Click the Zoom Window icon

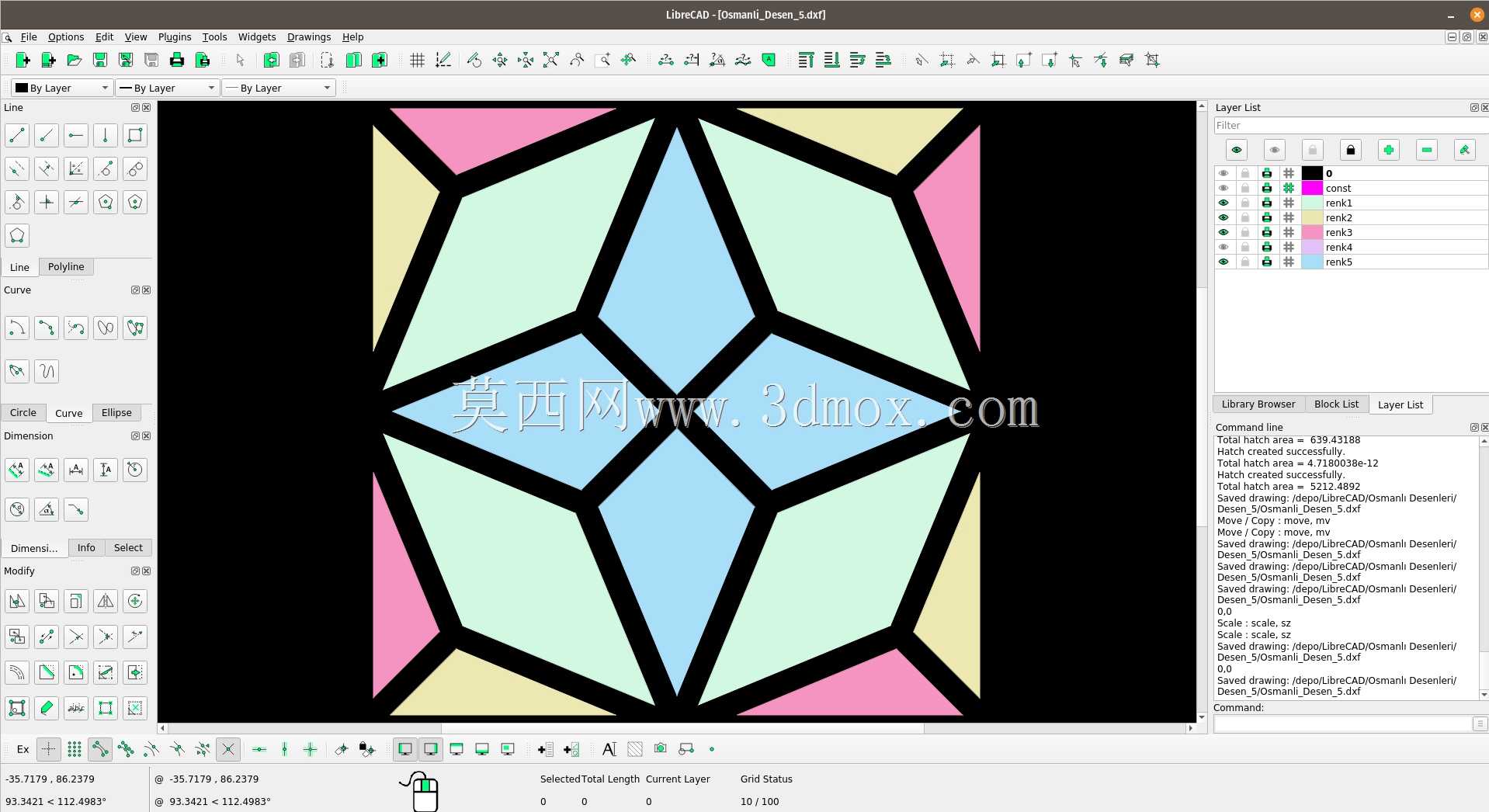tap(602, 60)
